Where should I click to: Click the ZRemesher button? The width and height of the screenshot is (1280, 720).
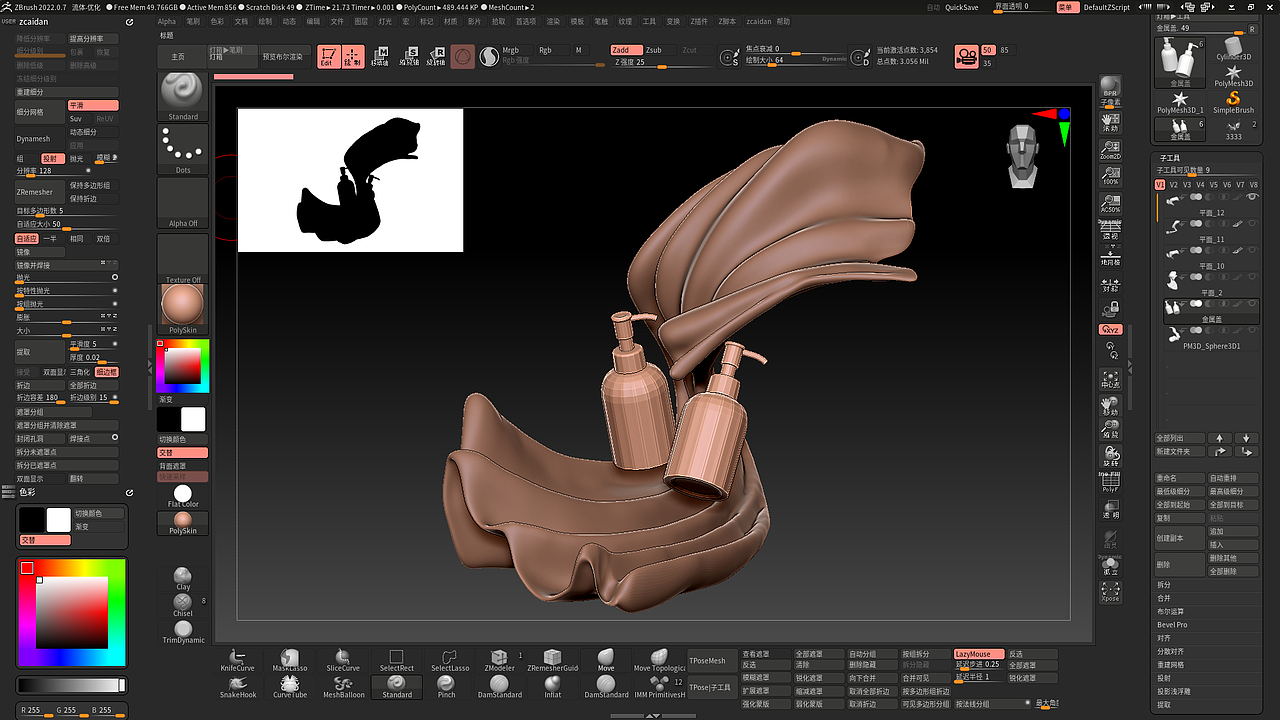tap(39, 191)
